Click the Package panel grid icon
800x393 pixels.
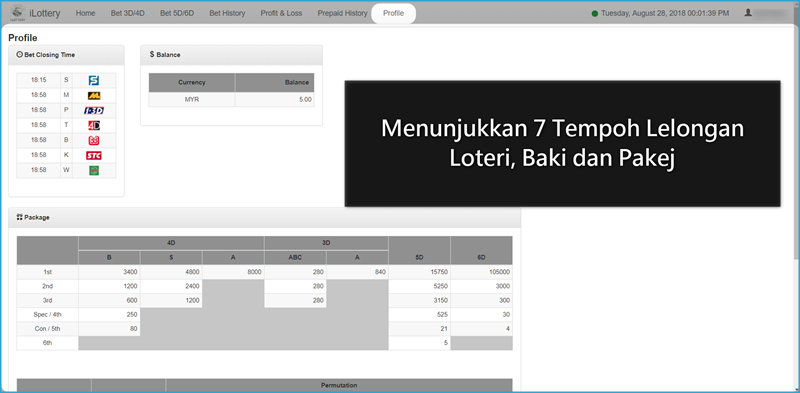pos(19,217)
